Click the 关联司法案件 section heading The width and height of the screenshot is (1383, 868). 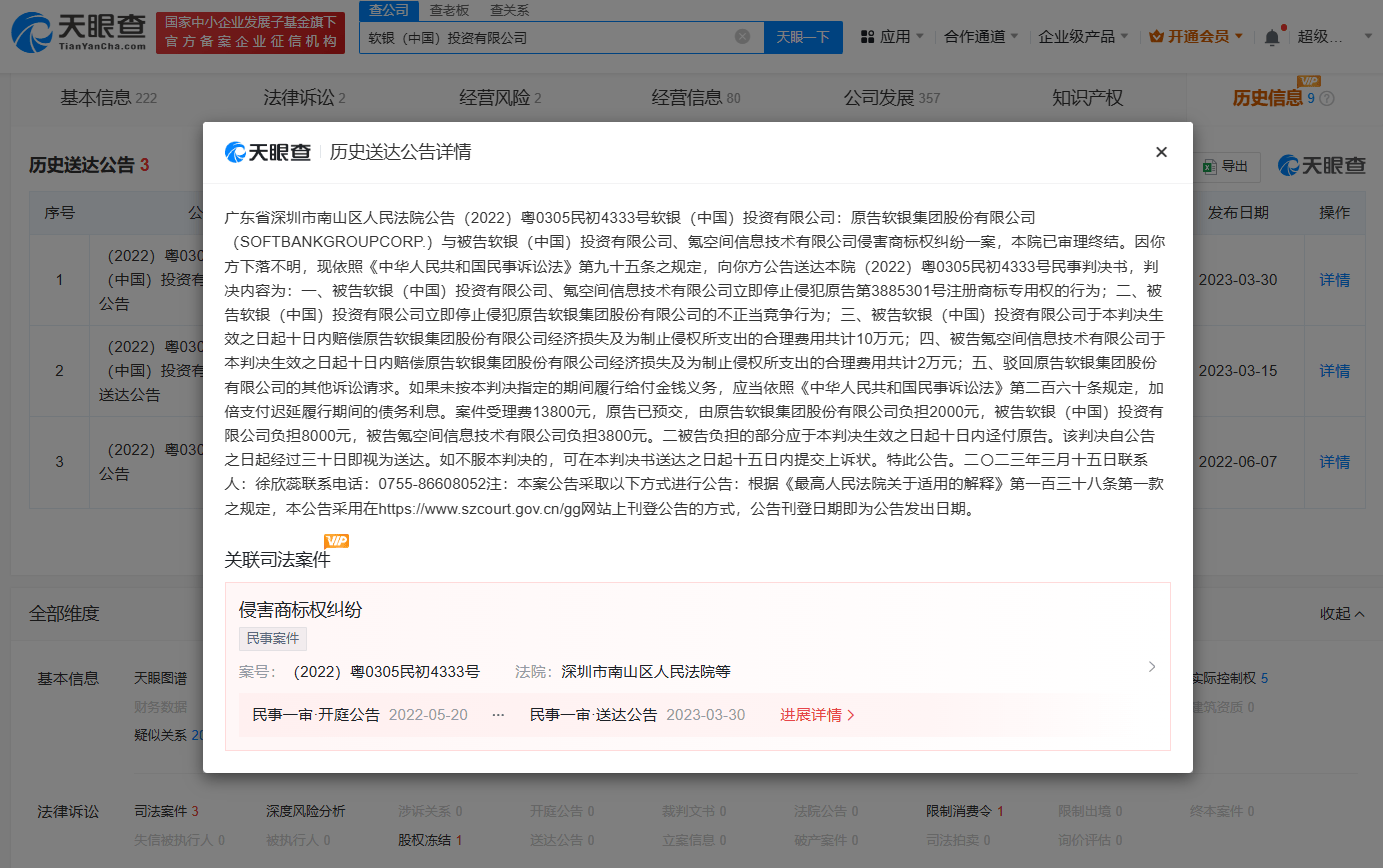[277, 560]
